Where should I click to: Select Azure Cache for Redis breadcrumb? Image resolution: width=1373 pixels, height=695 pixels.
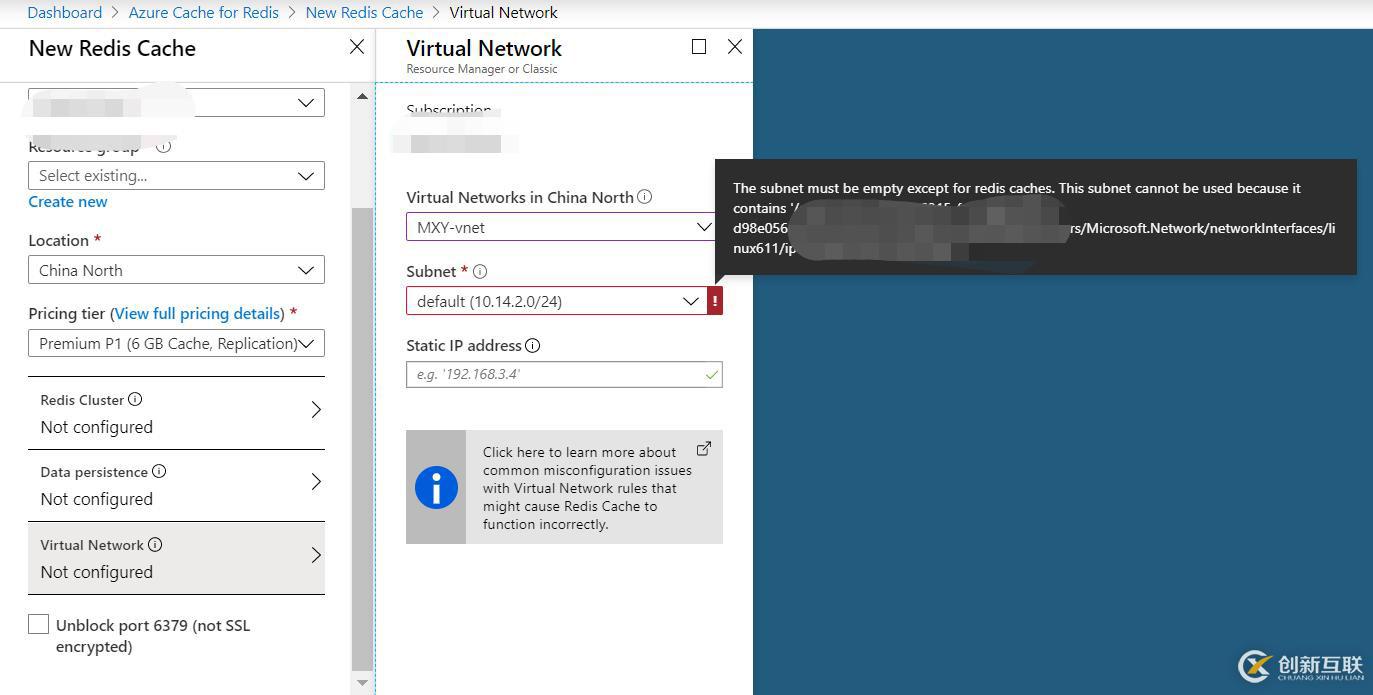pyautogui.click(x=203, y=12)
